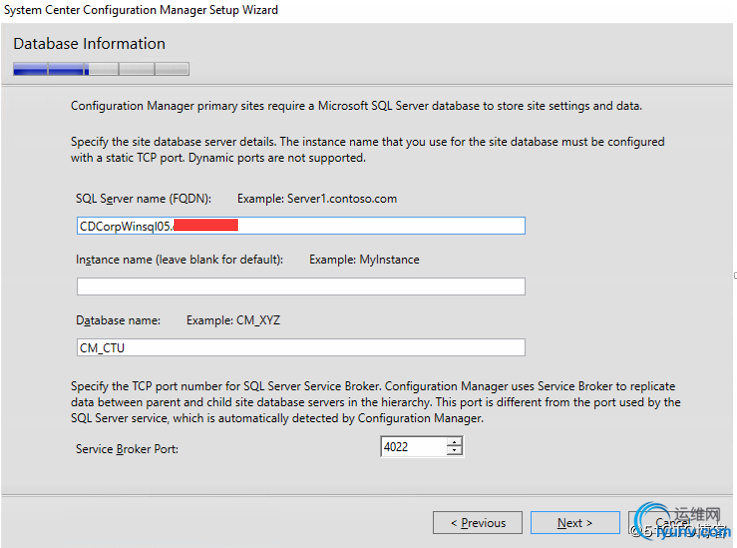The width and height of the screenshot is (737, 548).
Task: Click the 'Example: Server1.contoso.com' hint
Action: coord(317,199)
